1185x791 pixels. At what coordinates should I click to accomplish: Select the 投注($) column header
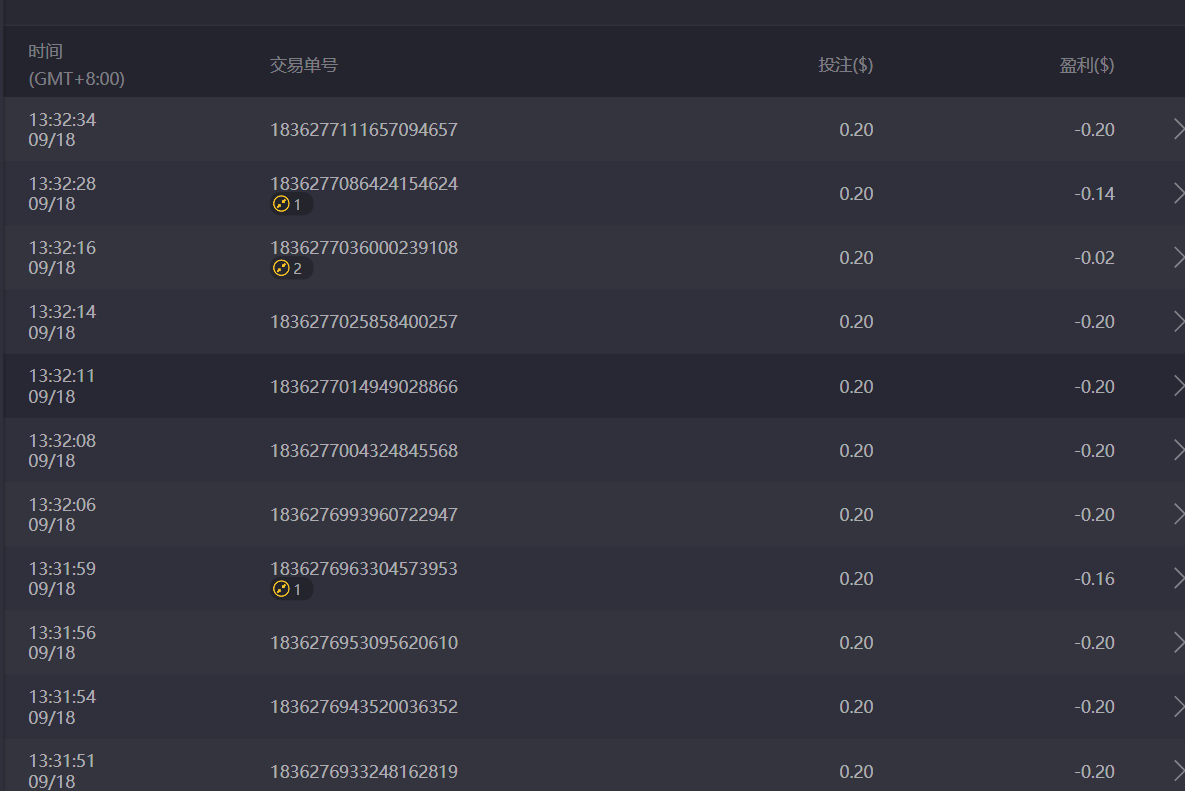[845, 65]
